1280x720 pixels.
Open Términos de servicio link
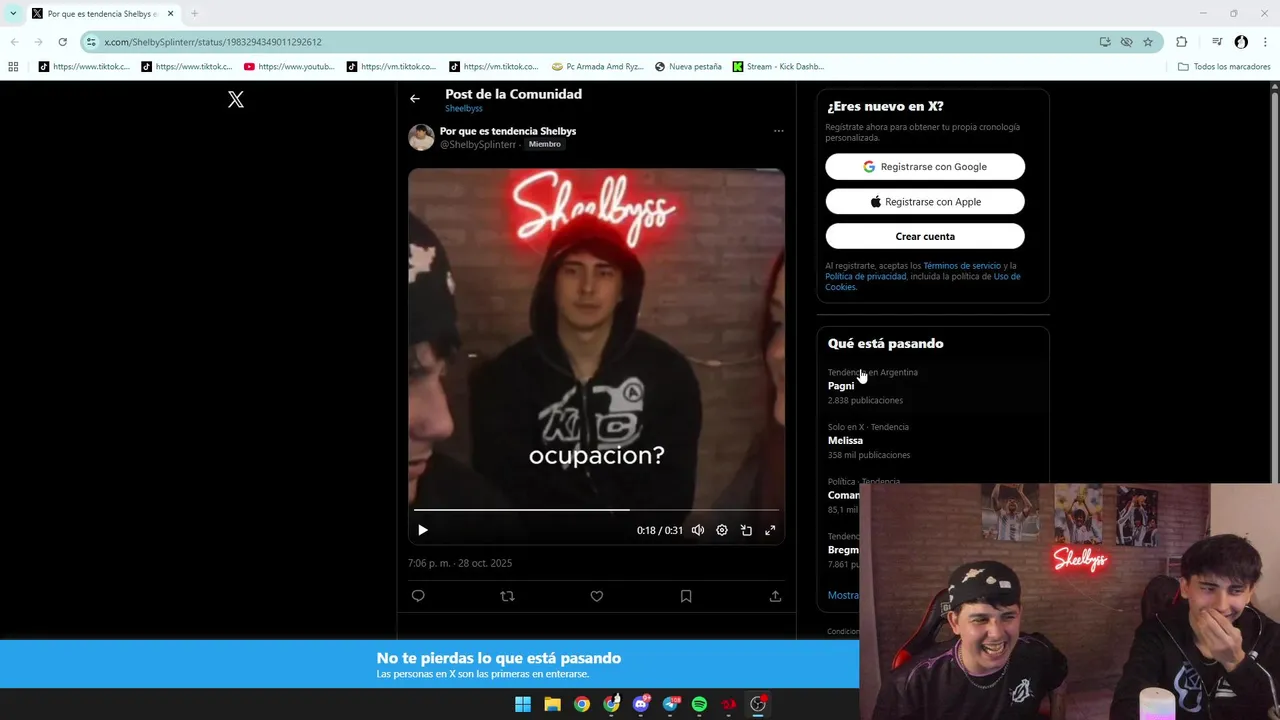point(962,266)
